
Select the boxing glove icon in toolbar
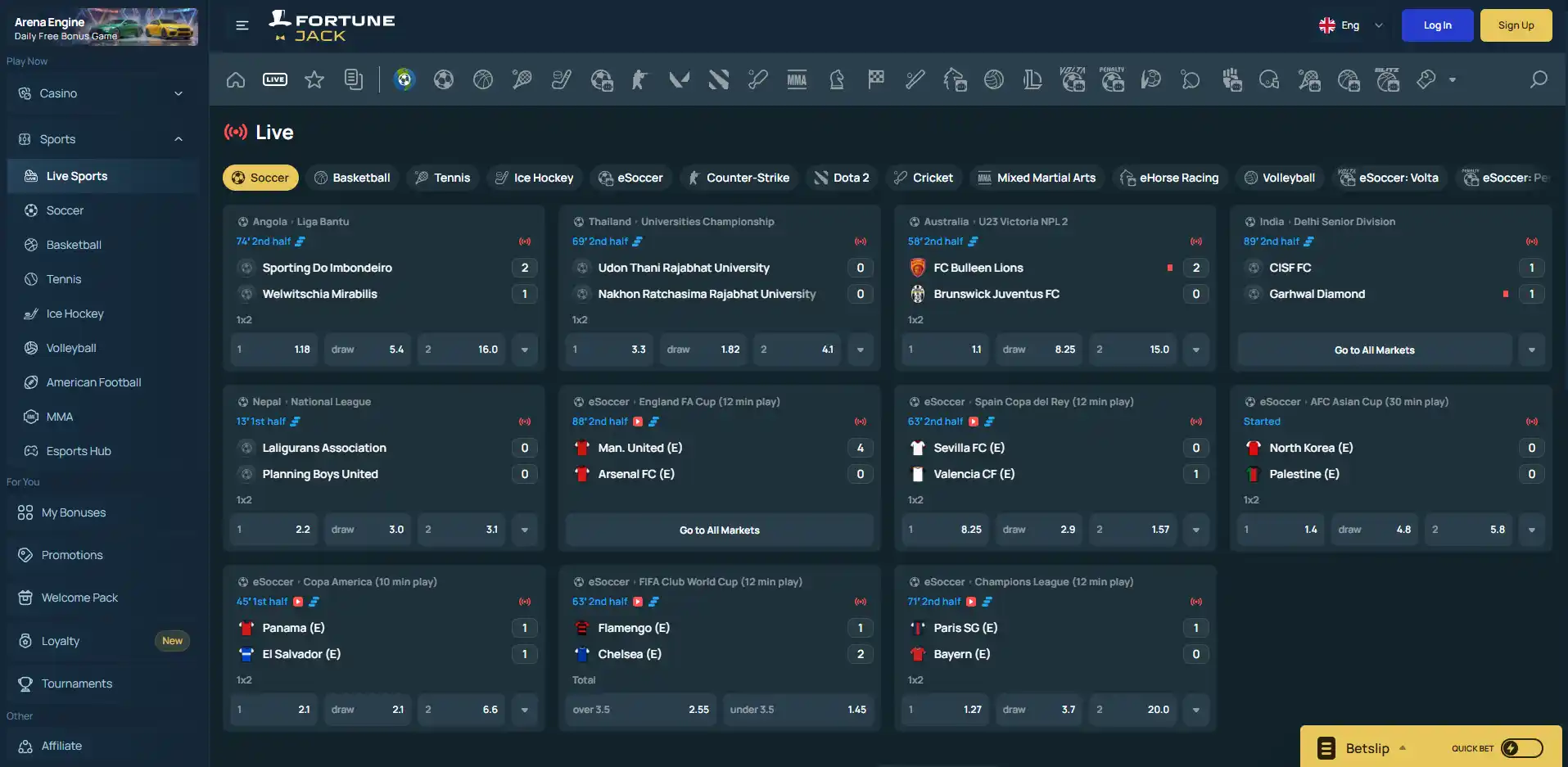[x=1426, y=79]
